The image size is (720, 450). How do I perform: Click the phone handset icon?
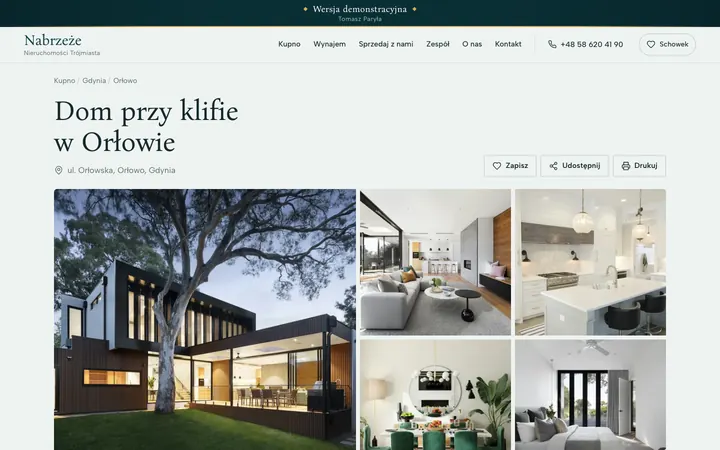click(x=552, y=45)
